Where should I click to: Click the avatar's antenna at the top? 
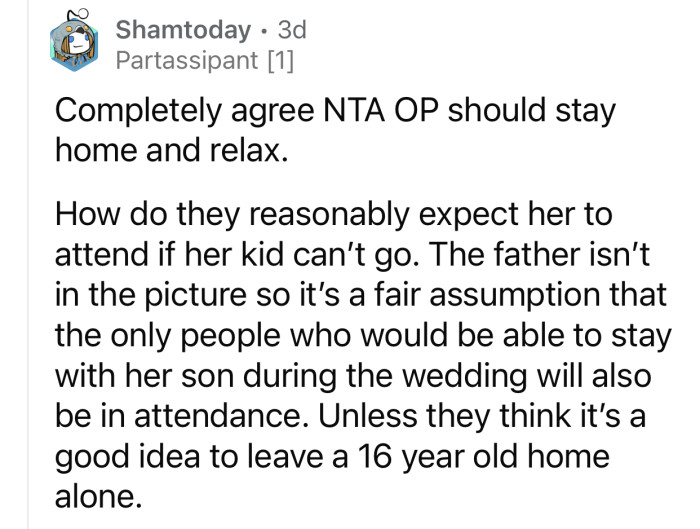(79, 15)
